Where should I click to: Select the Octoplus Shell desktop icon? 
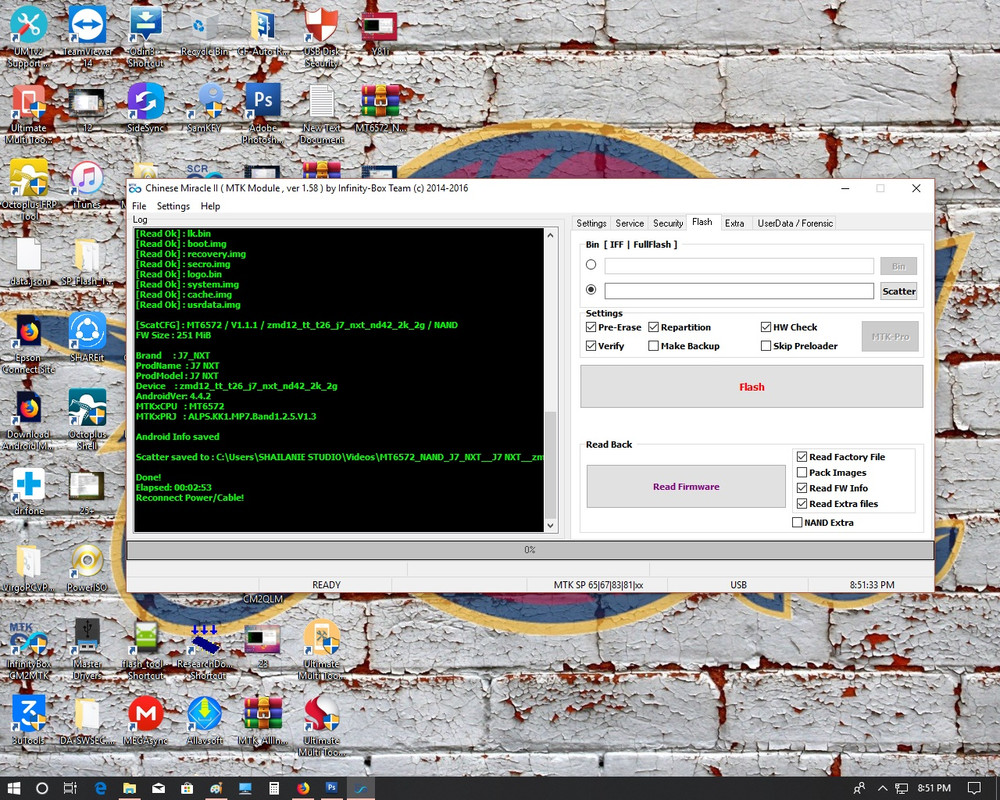pyautogui.click(x=87, y=419)
